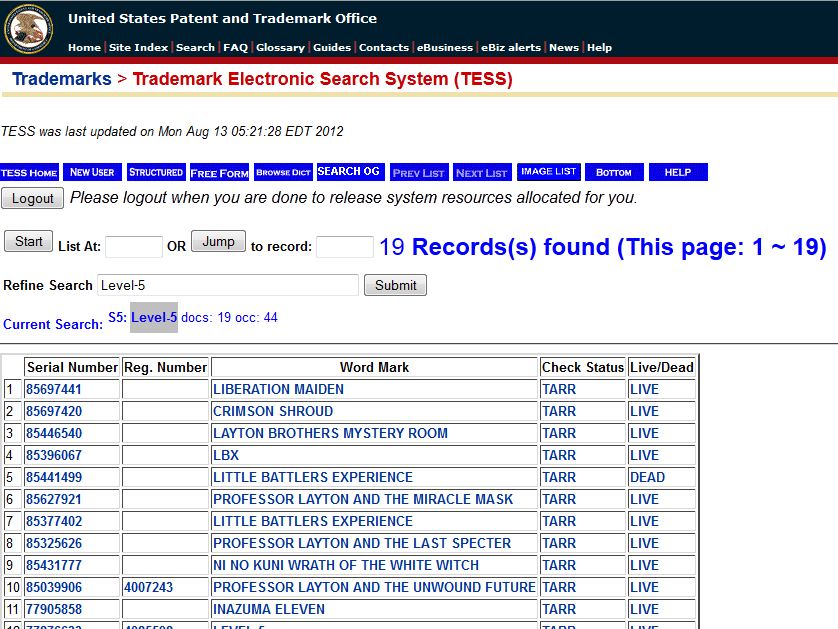
Task: Check TARR status for INAZUMA ELEVEN
Action: [x=559, y=609]
